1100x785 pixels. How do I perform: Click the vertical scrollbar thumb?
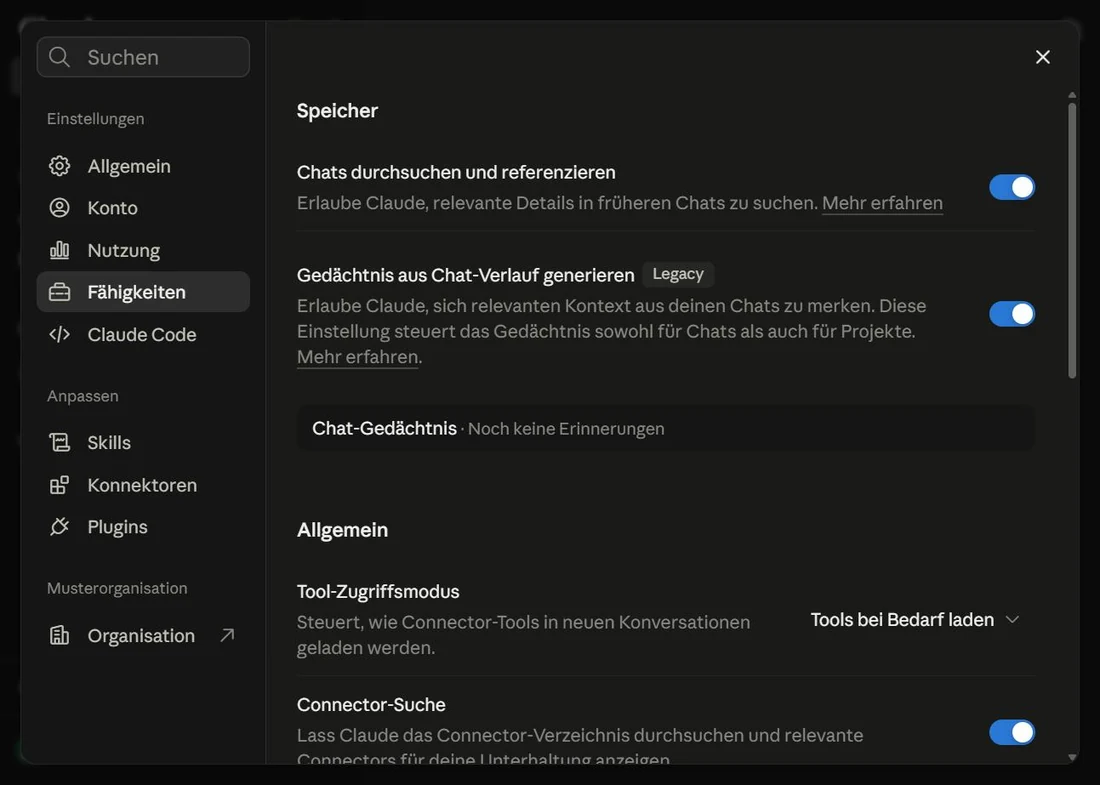tap(1071, 241)
